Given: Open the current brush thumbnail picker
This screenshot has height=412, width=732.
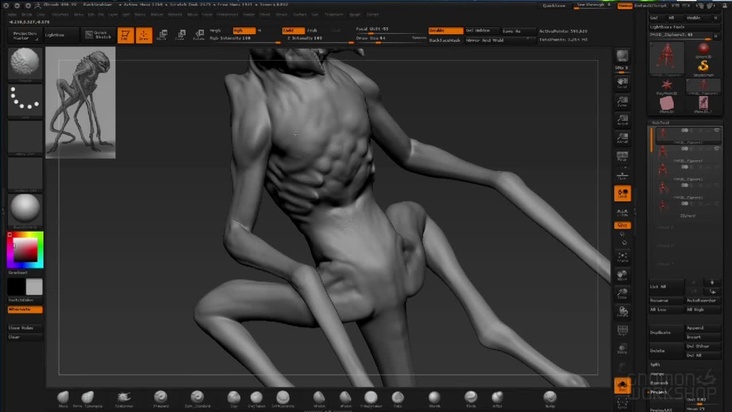Looking at the screenshot, I should (x=25, y=64).
